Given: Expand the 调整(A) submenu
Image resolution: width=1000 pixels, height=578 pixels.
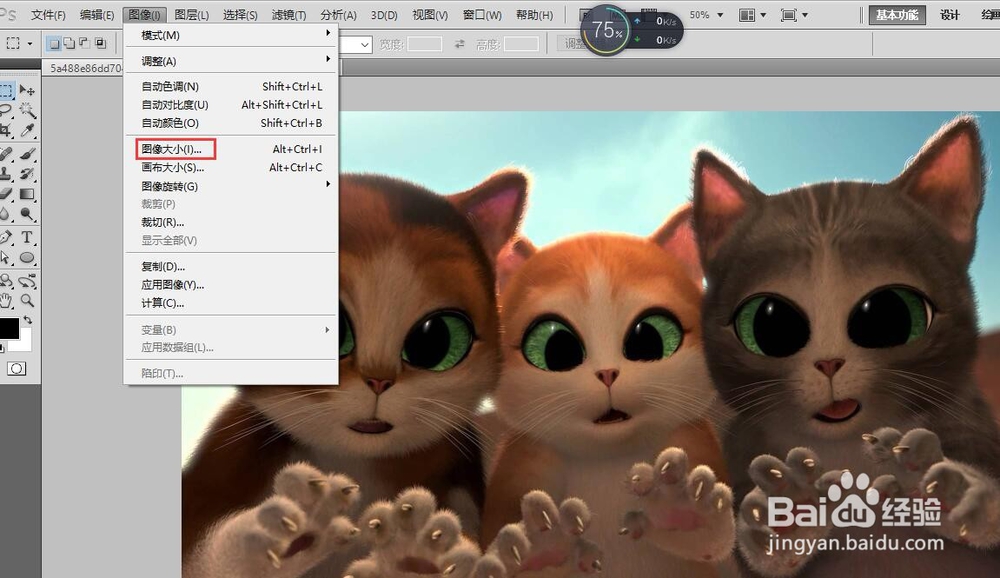Looking at the screenshot, I should coord(231,61).
